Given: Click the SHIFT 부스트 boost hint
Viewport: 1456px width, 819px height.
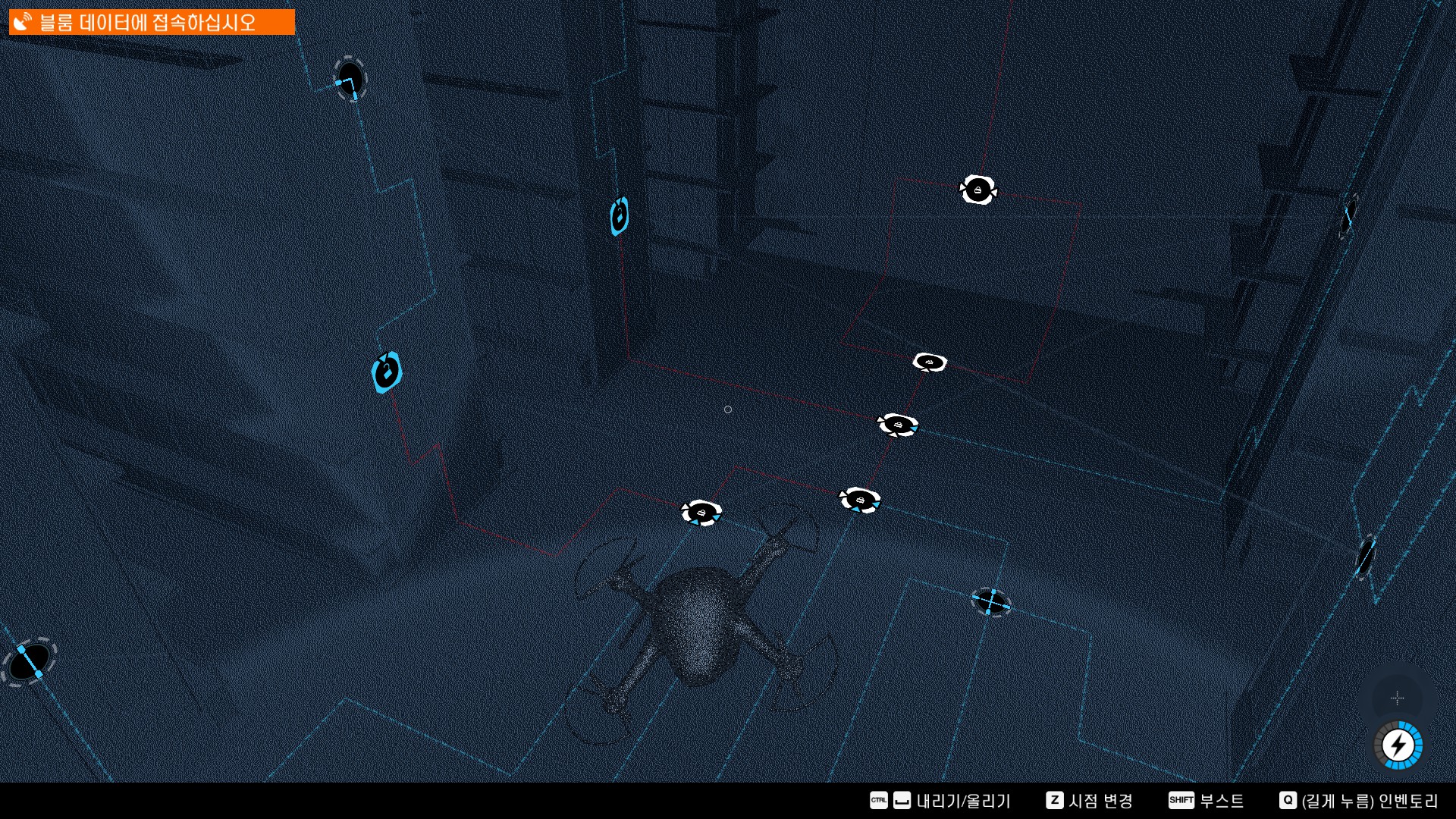Looking at the screenshot, I should click(x=1206, y=800).
